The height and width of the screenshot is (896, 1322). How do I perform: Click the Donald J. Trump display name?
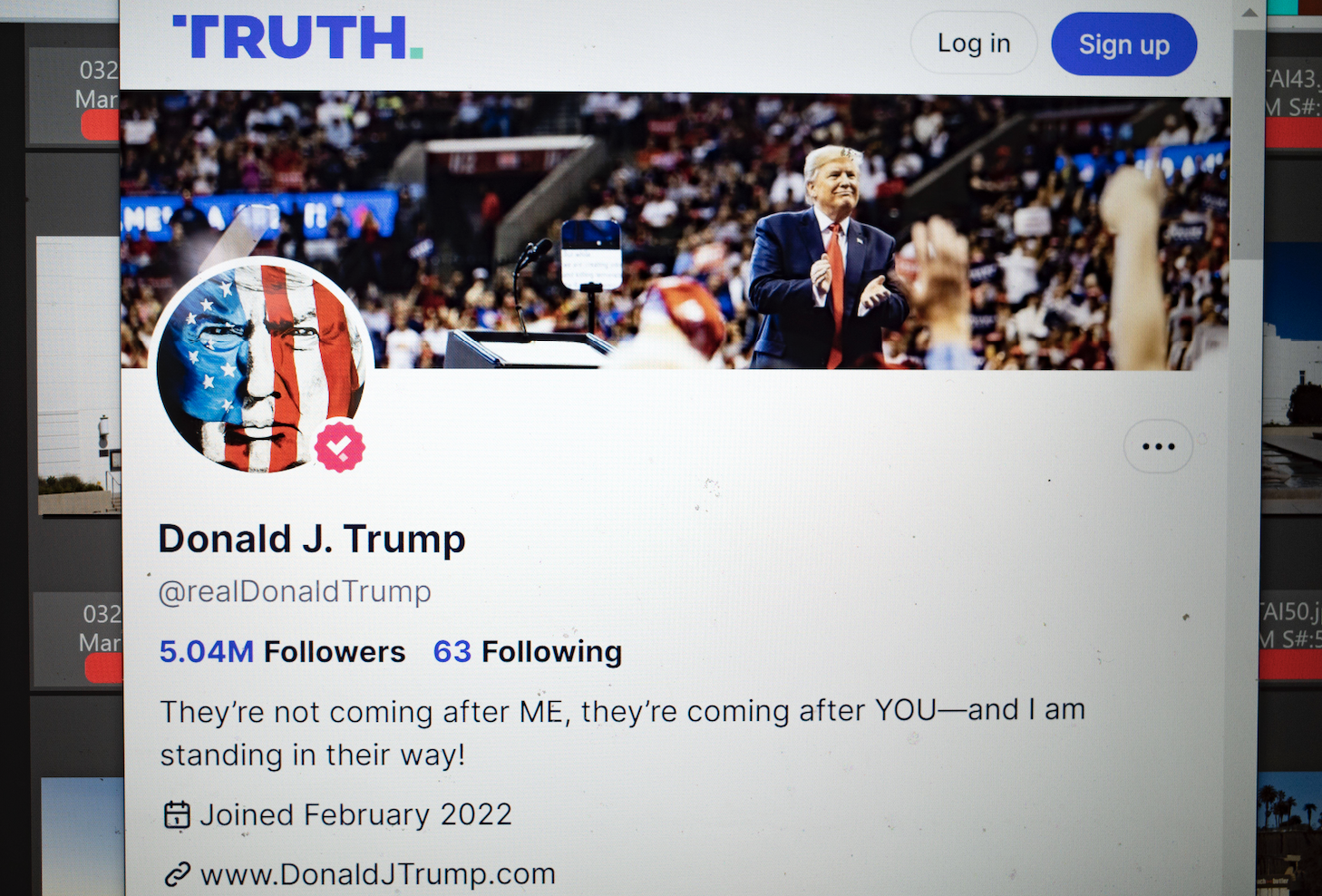(x=312, y=539)
